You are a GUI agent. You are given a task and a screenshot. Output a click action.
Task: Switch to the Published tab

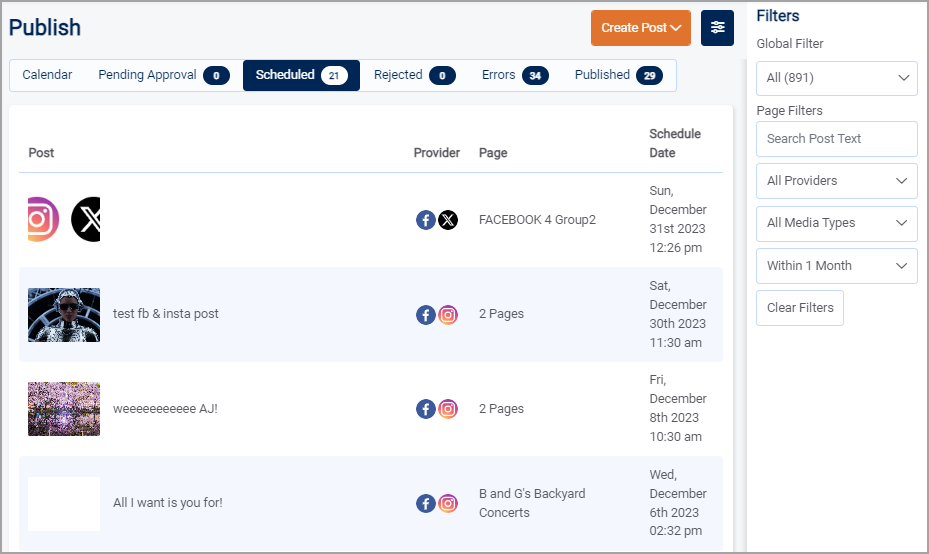(x=619, y=75)
